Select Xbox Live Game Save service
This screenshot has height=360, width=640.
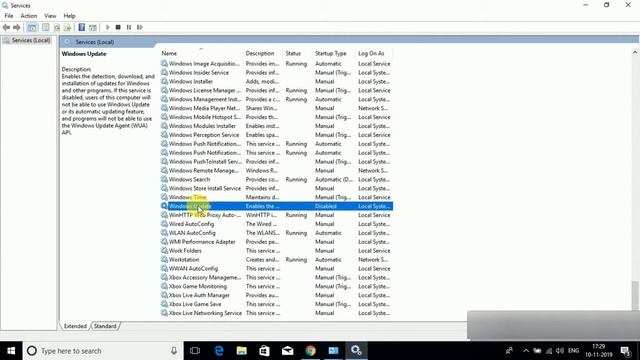coord(276,304)
